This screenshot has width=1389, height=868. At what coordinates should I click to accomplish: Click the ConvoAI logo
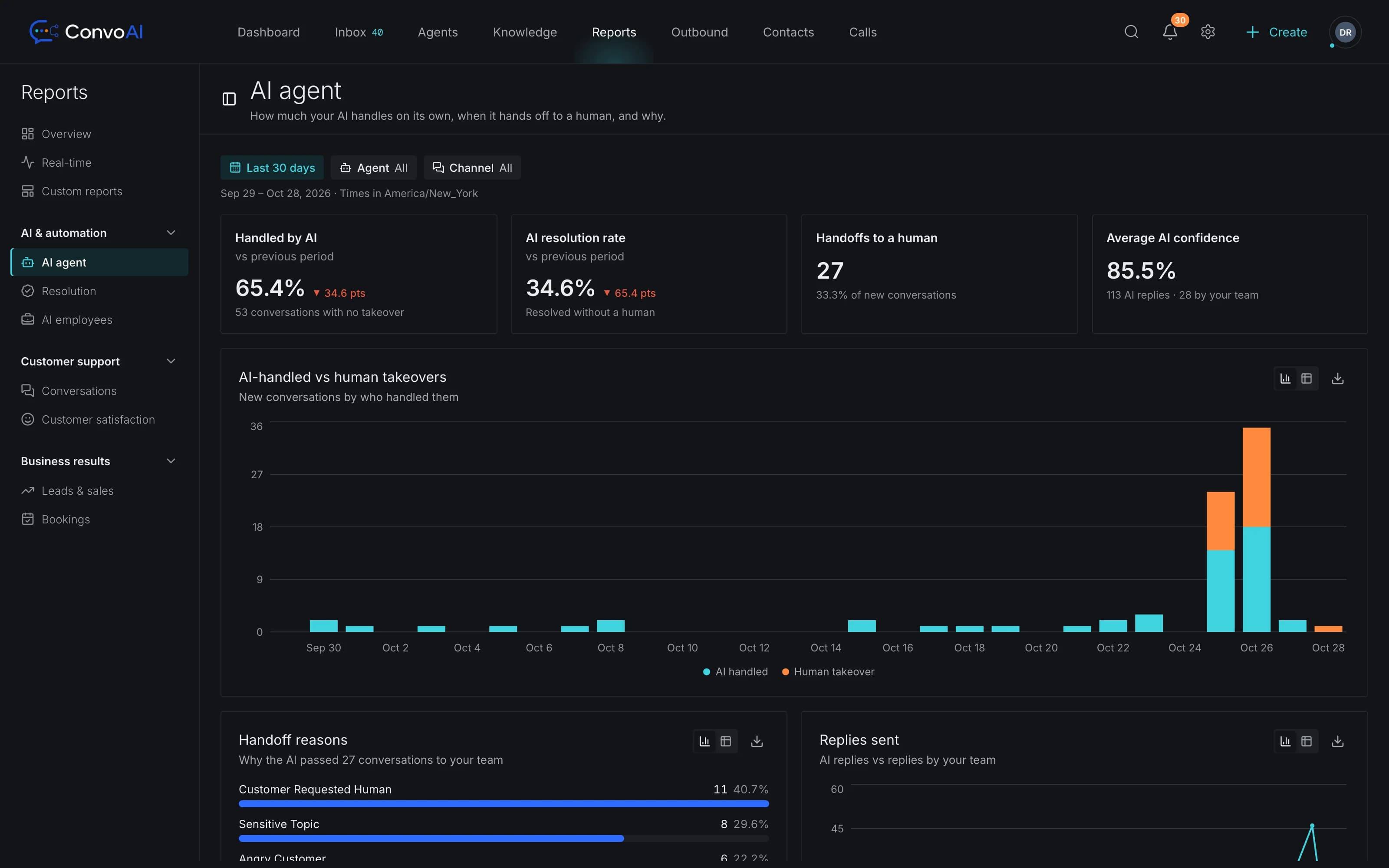[x=86, y=32]
